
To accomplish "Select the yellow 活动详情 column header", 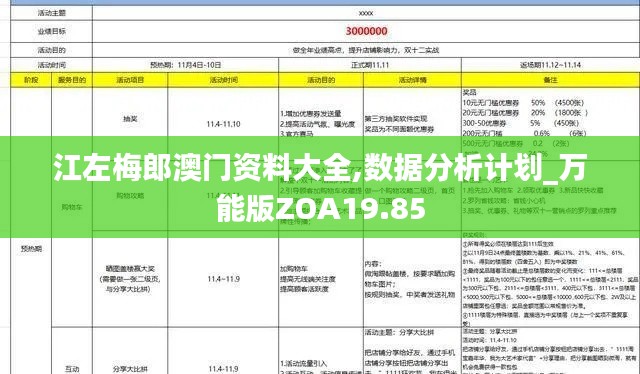I will (x=412, y=80).
